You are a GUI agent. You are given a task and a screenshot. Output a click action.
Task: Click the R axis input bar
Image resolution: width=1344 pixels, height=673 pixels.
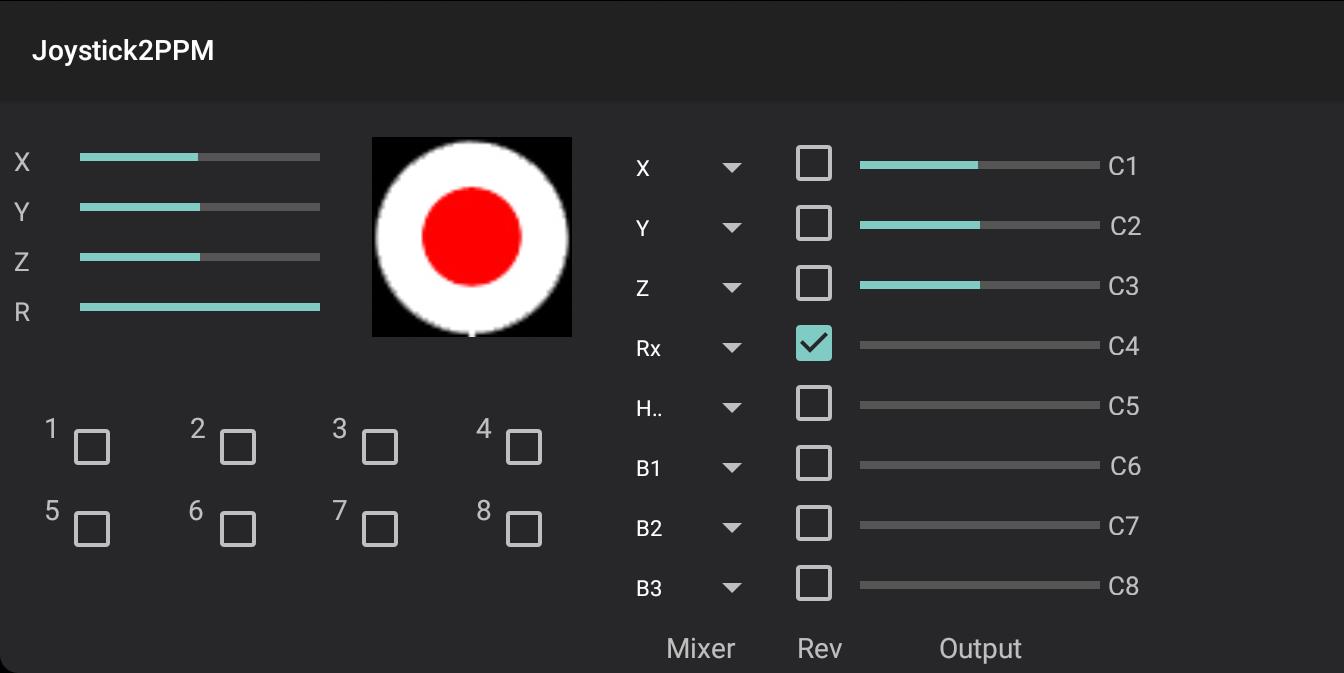click(x=200, y=307)
